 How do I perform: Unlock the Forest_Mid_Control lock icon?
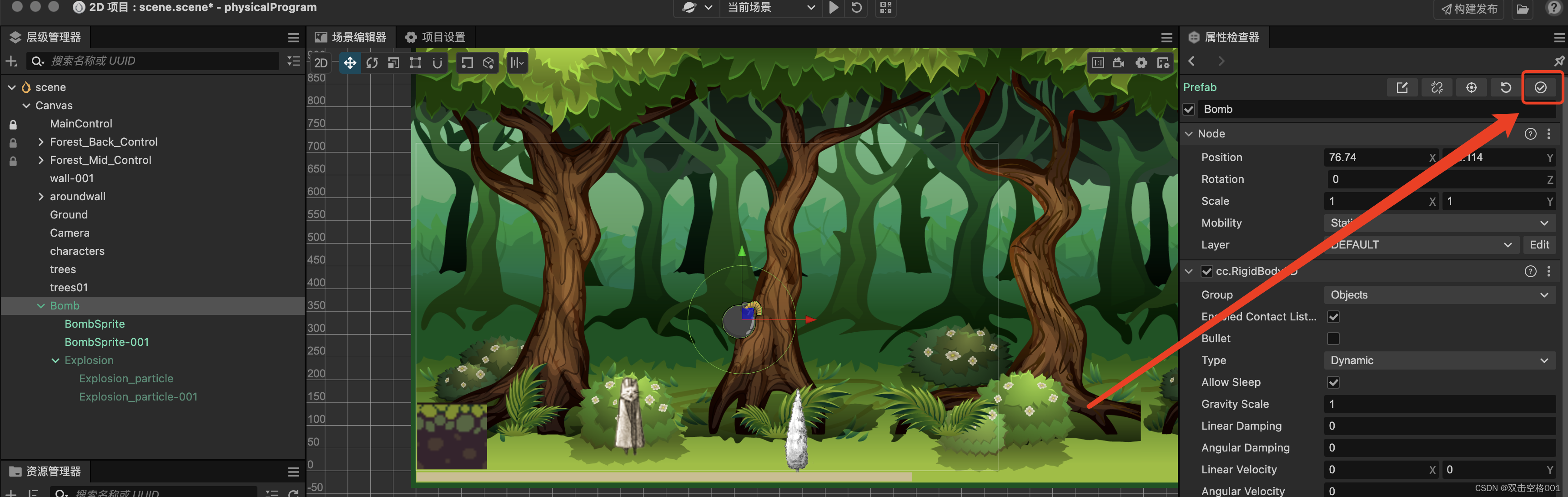pos(13,161)
